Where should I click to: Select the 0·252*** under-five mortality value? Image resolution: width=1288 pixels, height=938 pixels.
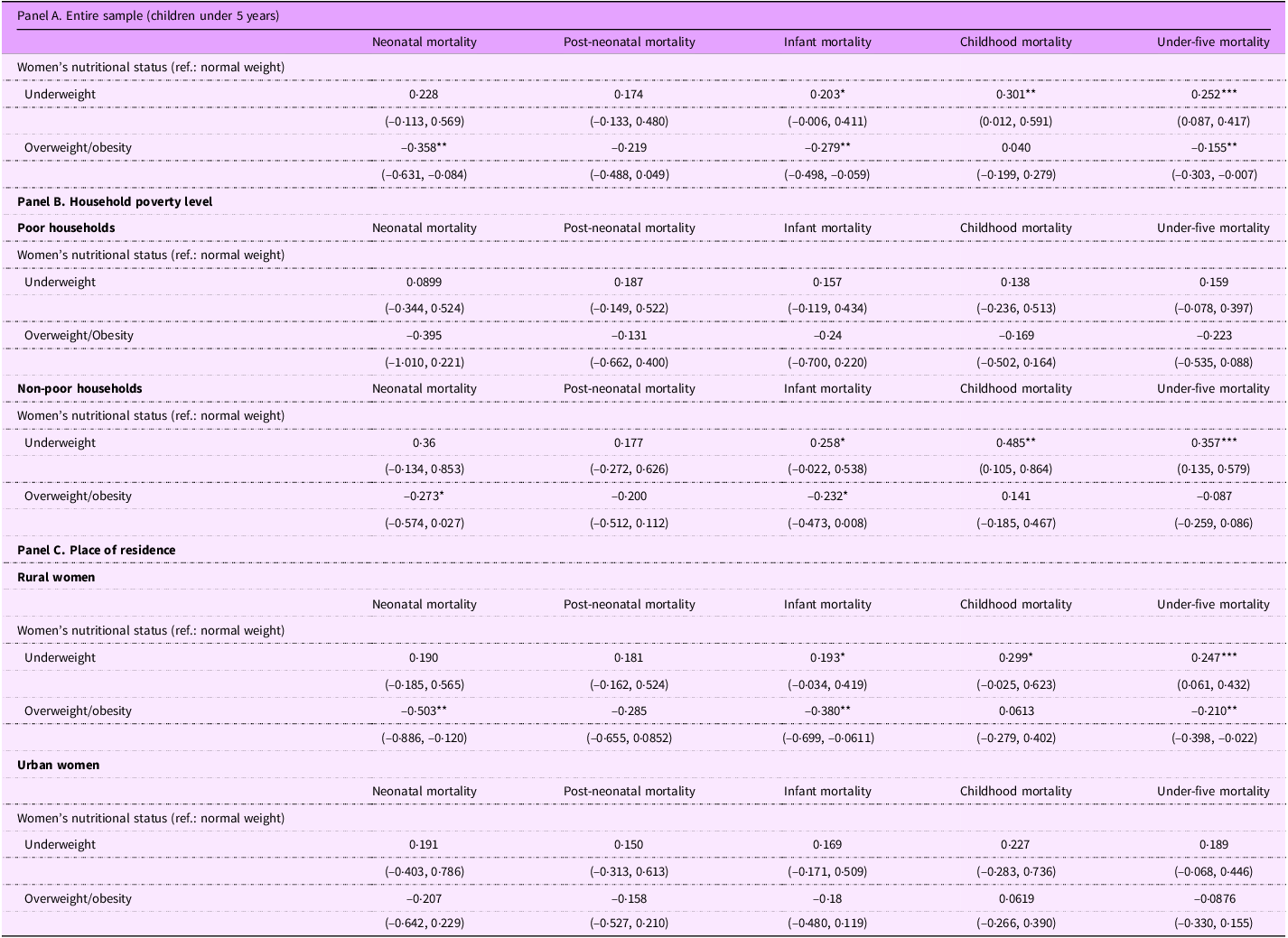point(1213,94)
